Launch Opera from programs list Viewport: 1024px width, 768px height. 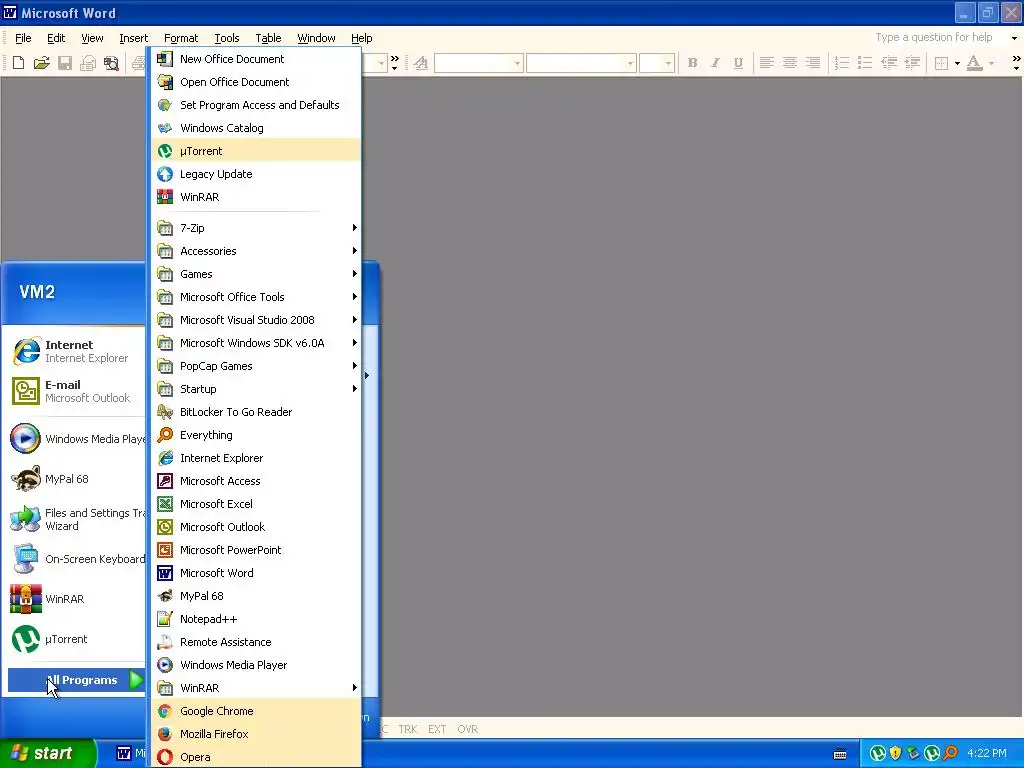256,757
